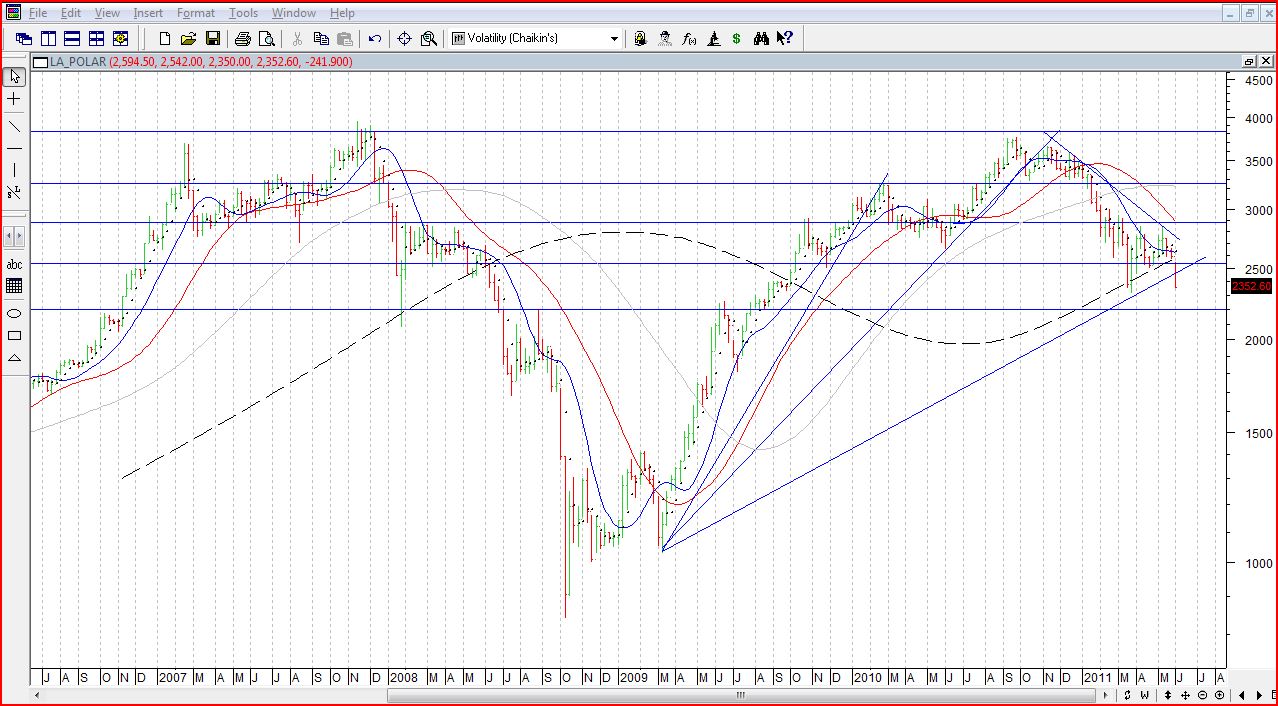The width and height of the screenshot is (1278, 706).
Task: Select the abc text tool
Action: coord(14,264)
